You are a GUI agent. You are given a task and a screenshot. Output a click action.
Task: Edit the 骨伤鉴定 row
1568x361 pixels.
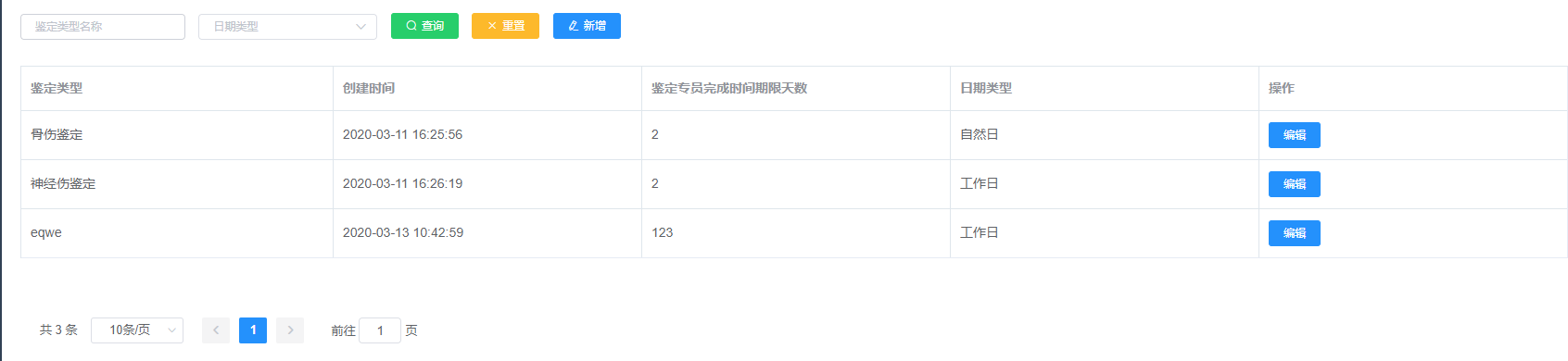click(1294, 135)
